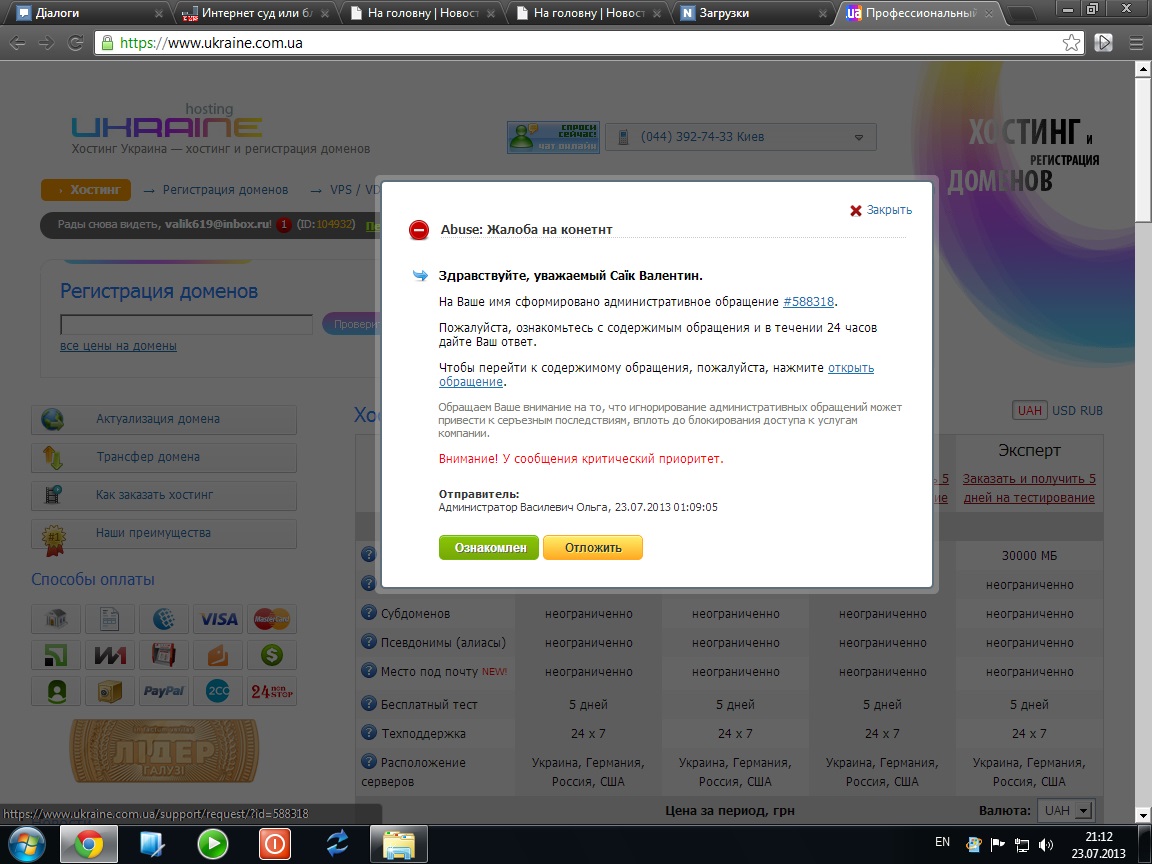Click the extension icon beside the bookmark star
Viewport: 1152px width, 864px height.
[x=1104, y=43]
